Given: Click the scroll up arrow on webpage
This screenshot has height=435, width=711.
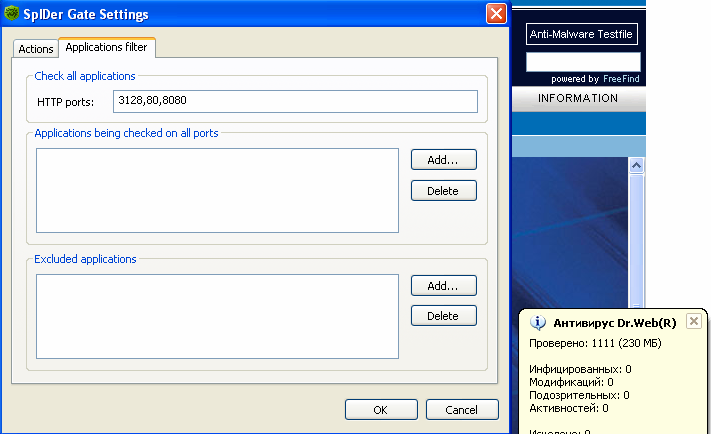Looking at the screenshot, I should (636, 166).
